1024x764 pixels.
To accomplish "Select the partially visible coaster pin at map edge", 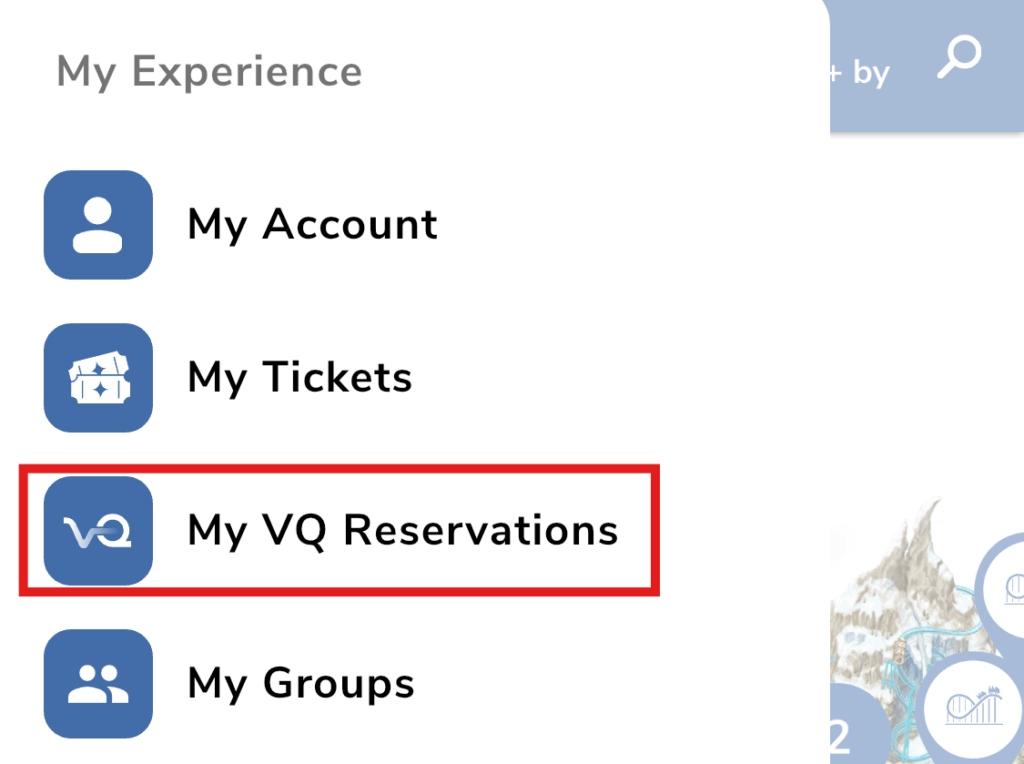I will point(1006,588).
